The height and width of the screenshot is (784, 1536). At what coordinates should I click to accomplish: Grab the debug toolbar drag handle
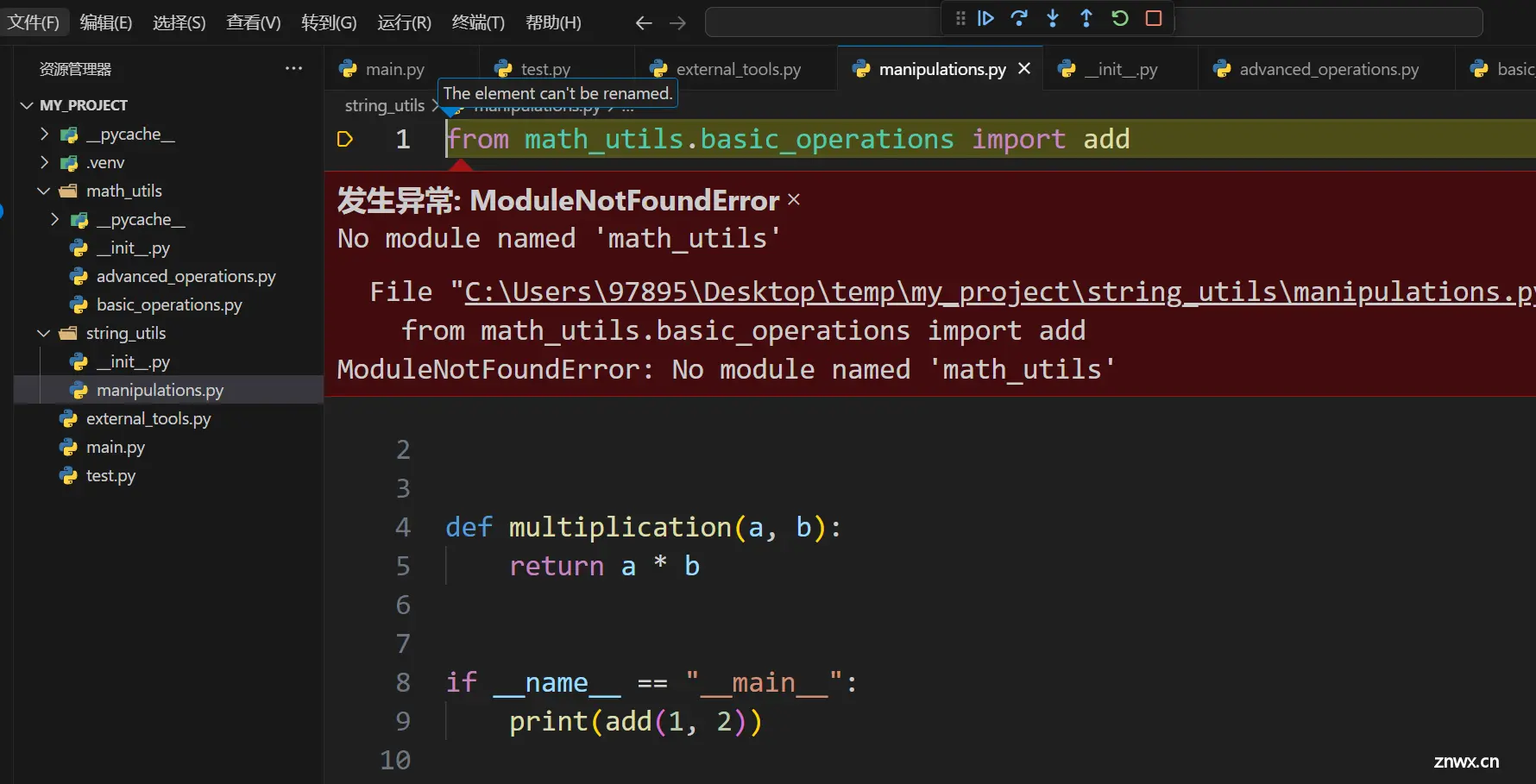[x=960, y=18]
